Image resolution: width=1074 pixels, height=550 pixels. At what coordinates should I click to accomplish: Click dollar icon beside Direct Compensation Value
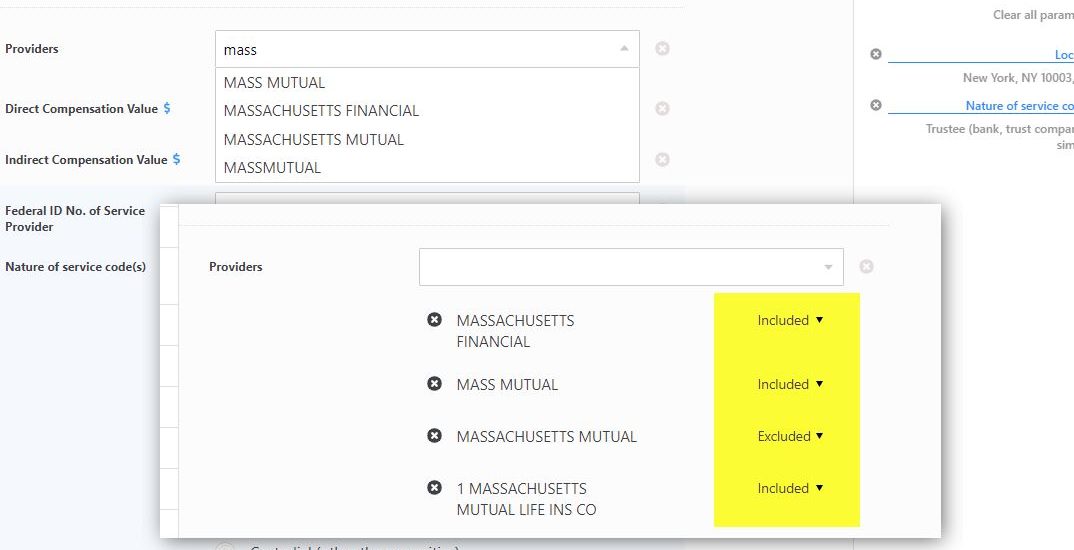click(167, 108)
